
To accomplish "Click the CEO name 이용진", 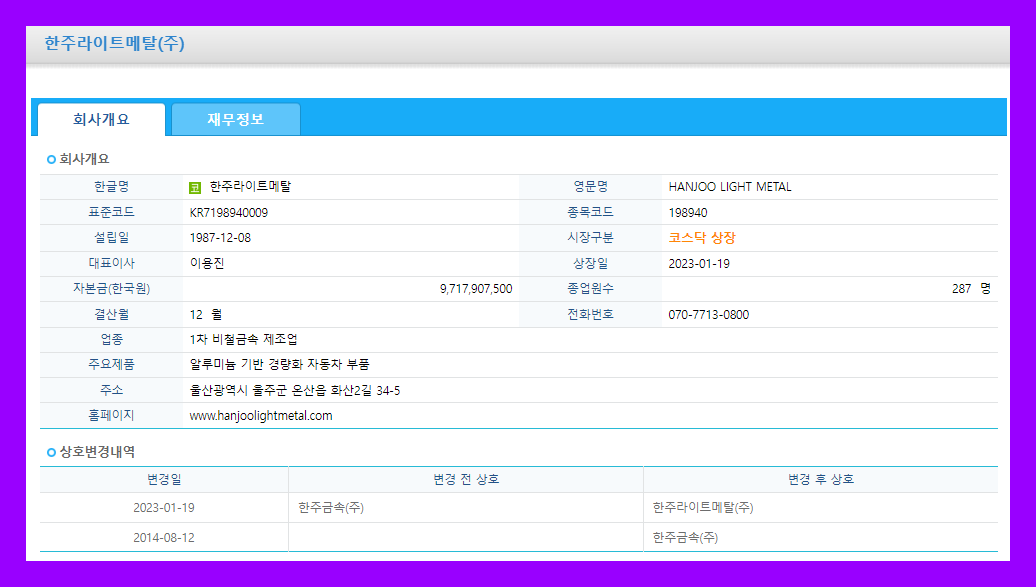I will coord(207,263).
